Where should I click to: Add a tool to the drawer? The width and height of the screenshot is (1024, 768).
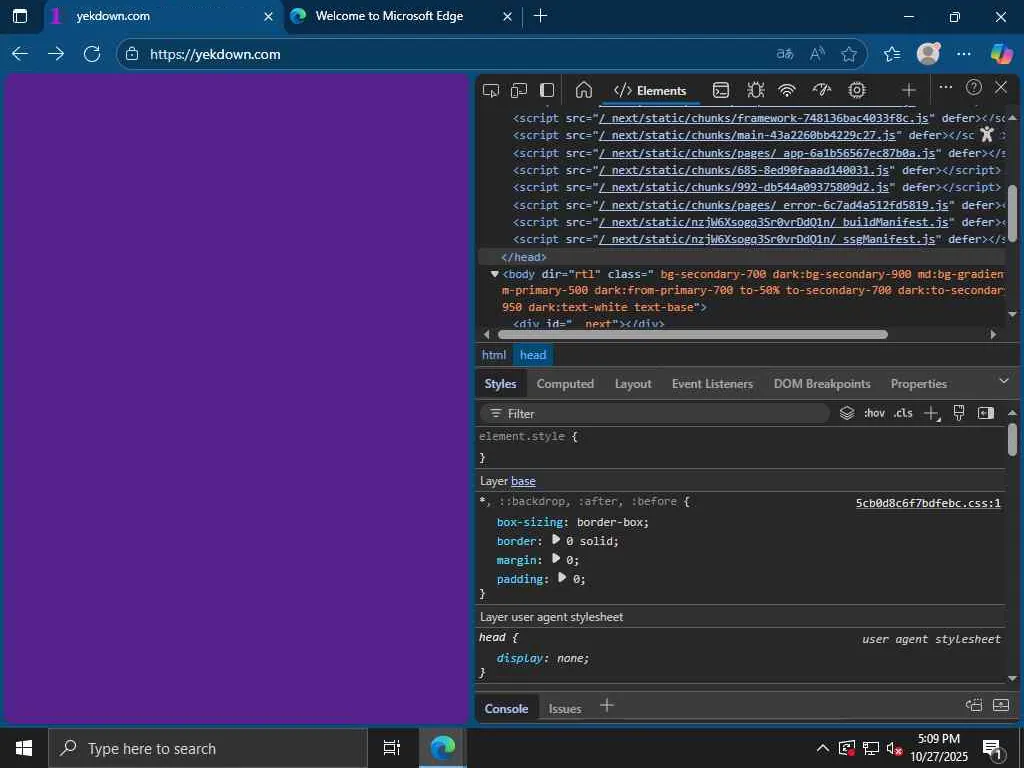pos(607,705)
